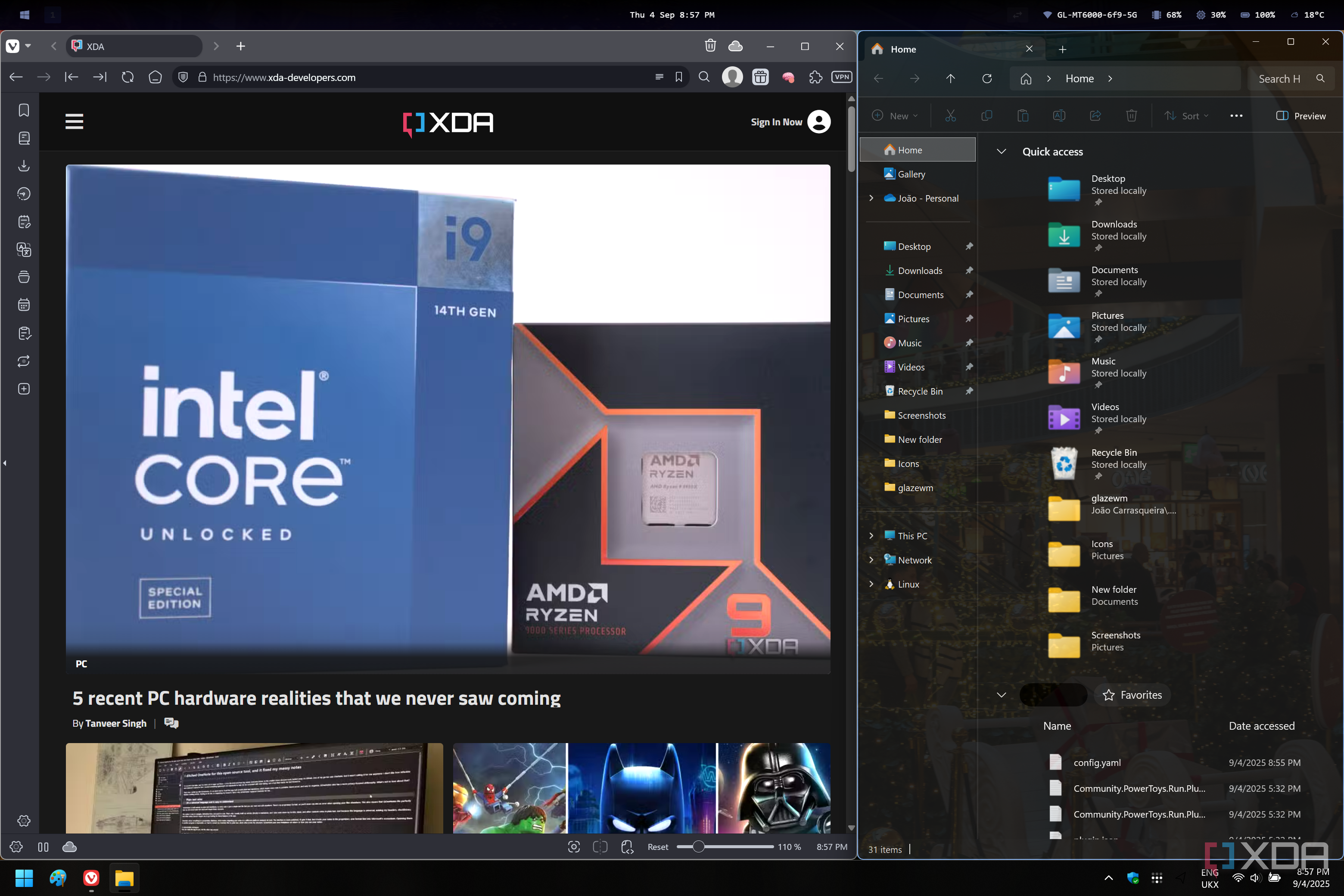
Task: Click the zoom Reset button
Action: pos(658,847)
